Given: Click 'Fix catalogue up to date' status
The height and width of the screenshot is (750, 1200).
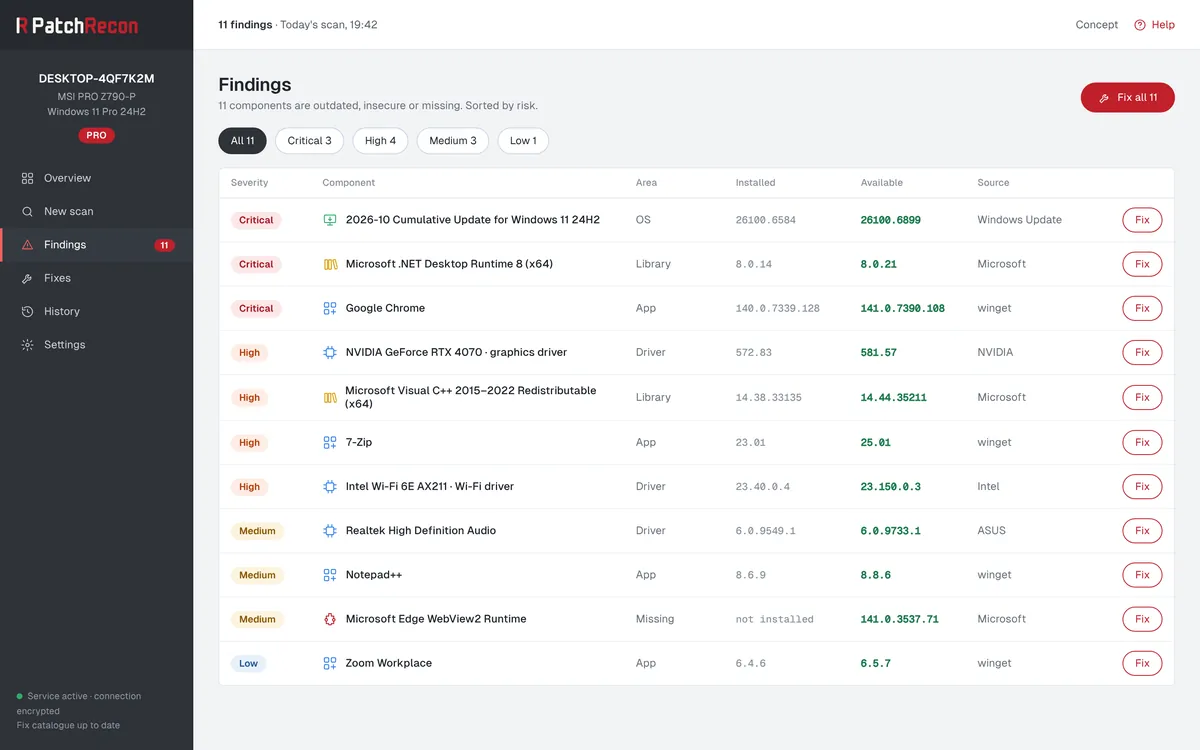Looking at the screenshot, I should tap(68, 725).
